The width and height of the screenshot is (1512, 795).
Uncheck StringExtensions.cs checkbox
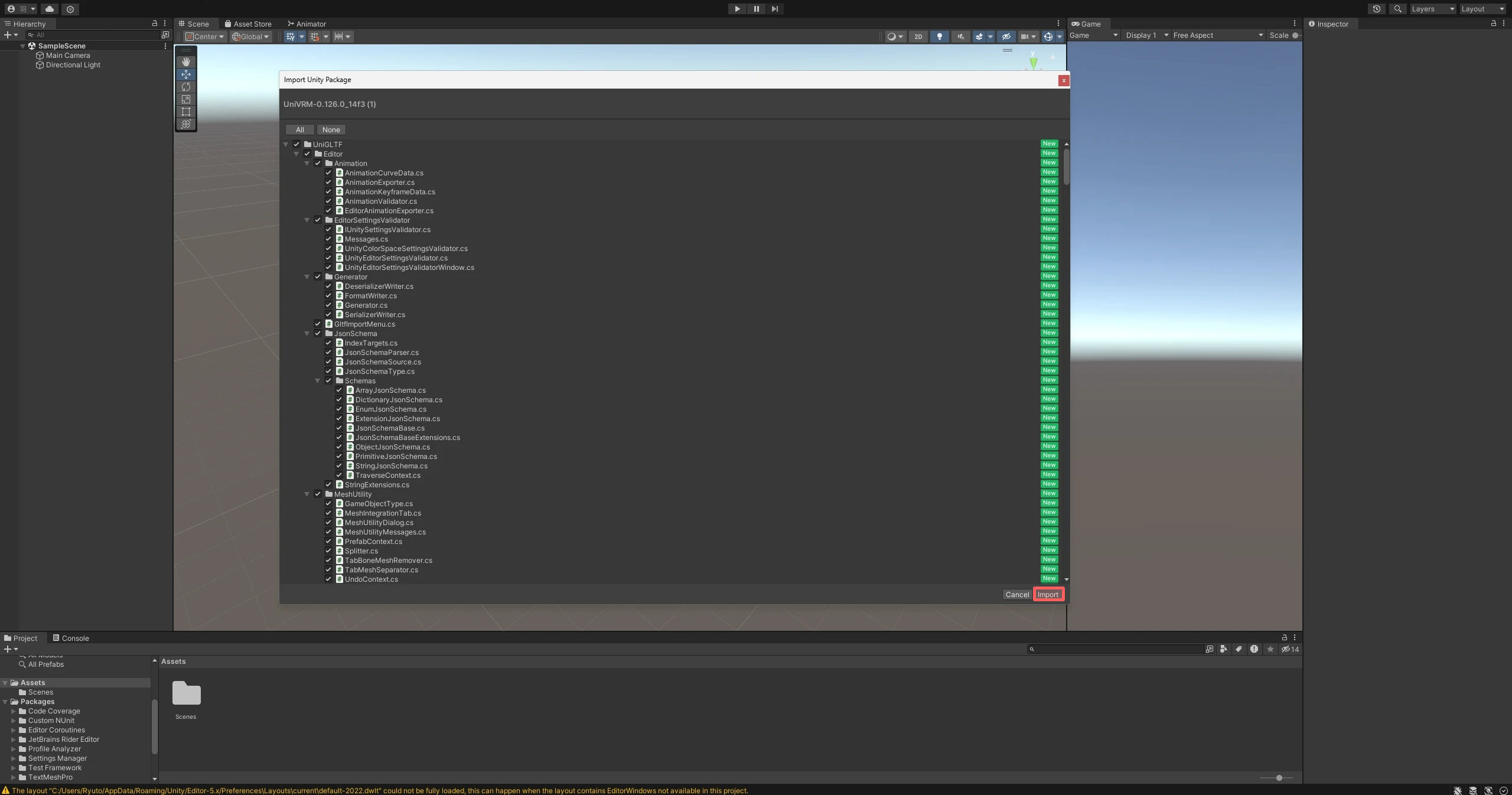(328, 484)
